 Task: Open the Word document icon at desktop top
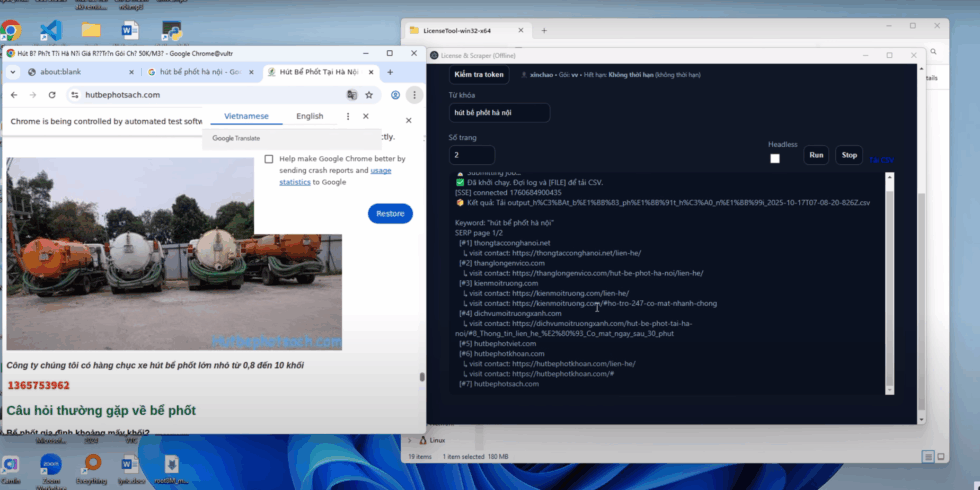[x=130, y=30]
